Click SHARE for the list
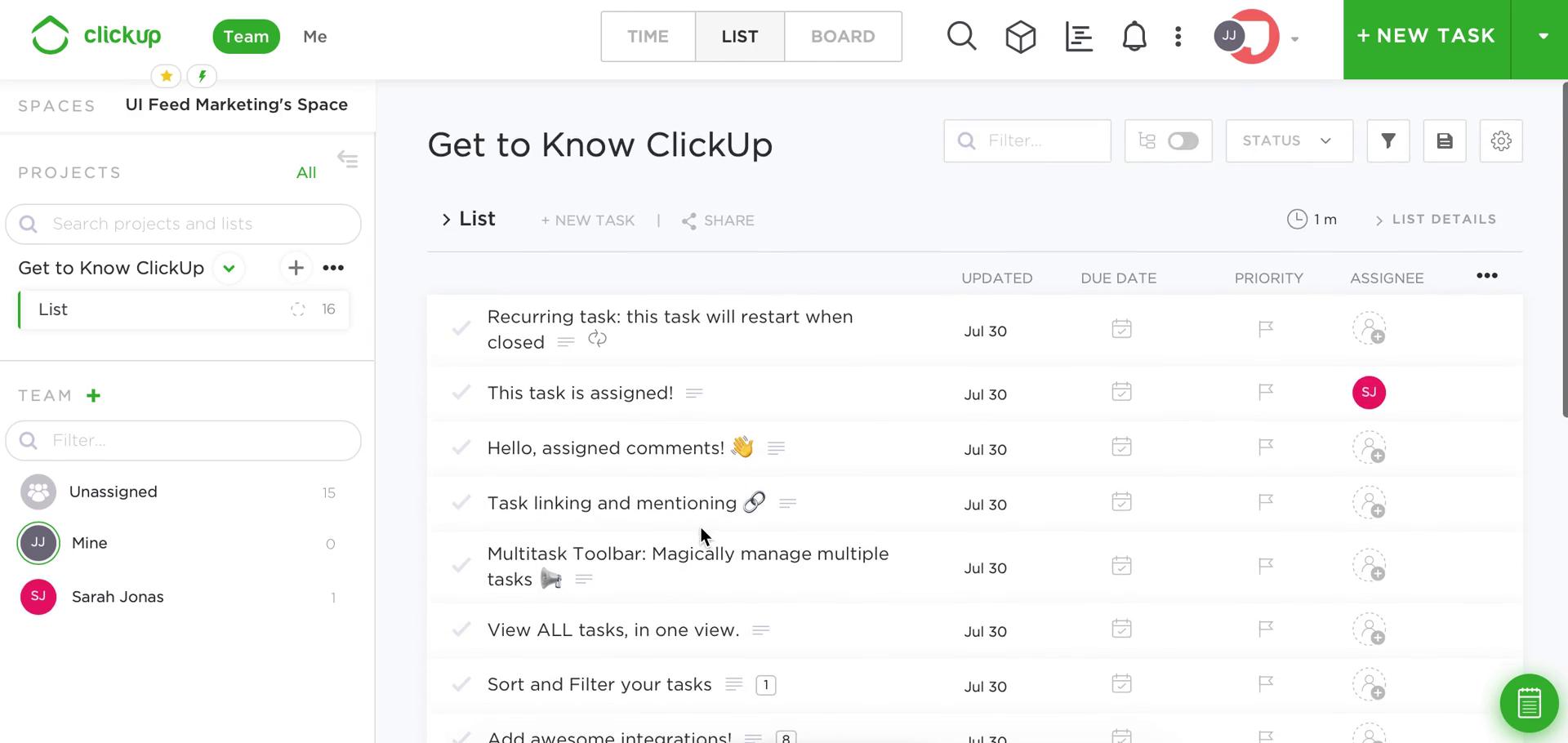Viewport: 1568px width, 743px height. pos(718,220)
